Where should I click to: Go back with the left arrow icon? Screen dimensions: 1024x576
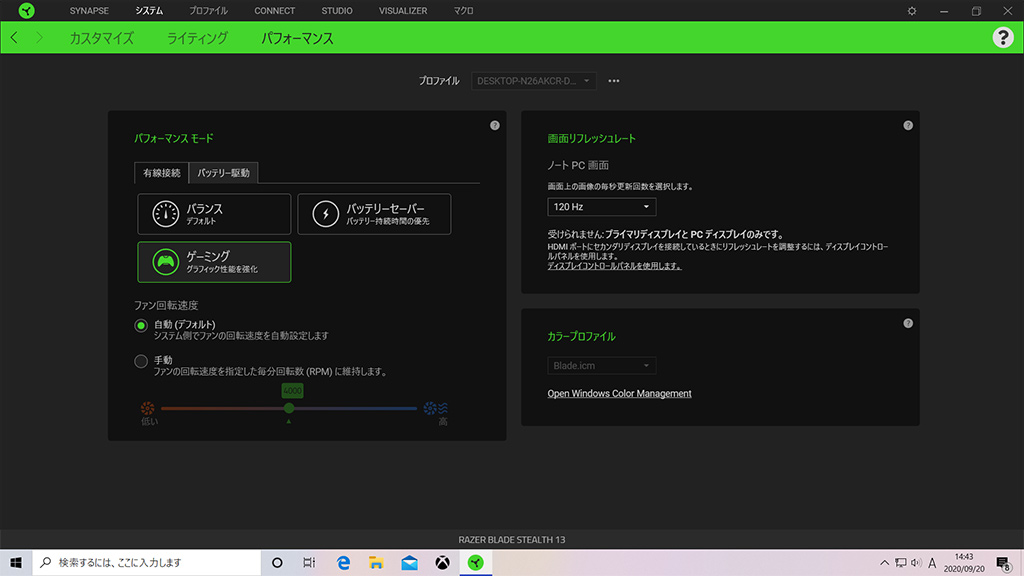(15, 38)
